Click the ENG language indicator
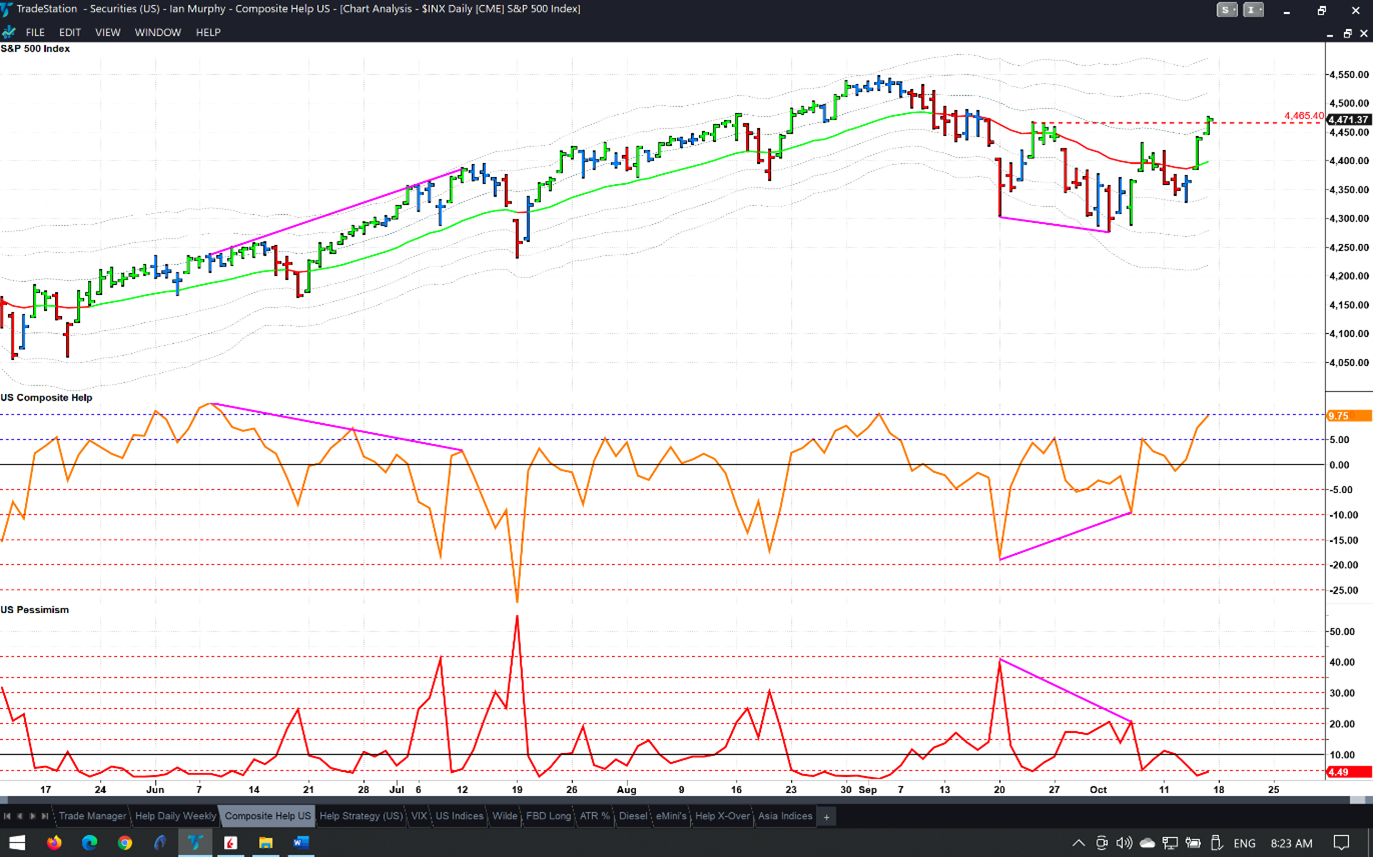The width and height of the screenshot is (1373, 857). click(x=1244, y=843)
